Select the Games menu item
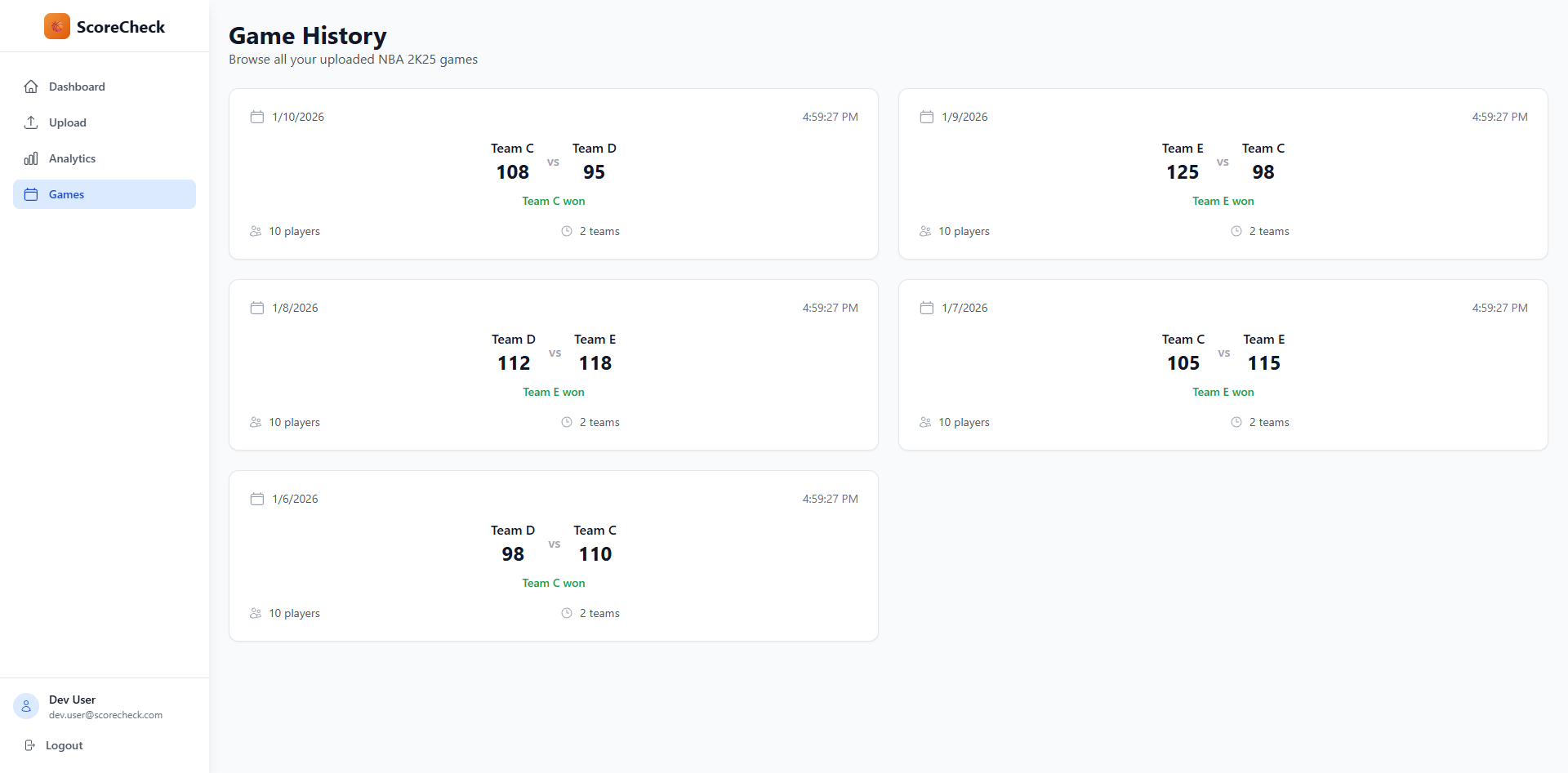The width and height of the screenshot is (1568, 773). pyautogui.click(x=66, y=194)
